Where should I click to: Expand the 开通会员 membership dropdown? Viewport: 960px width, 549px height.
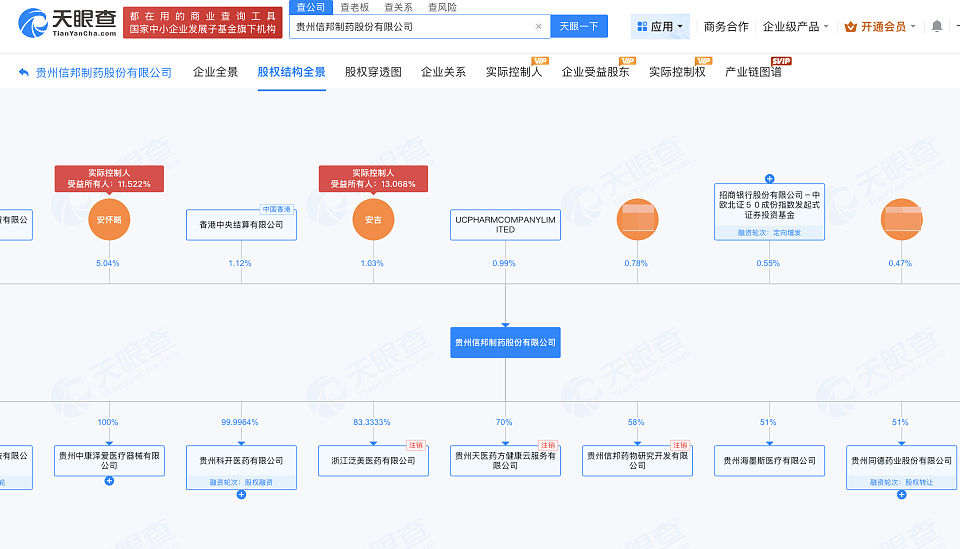(880, 26)
